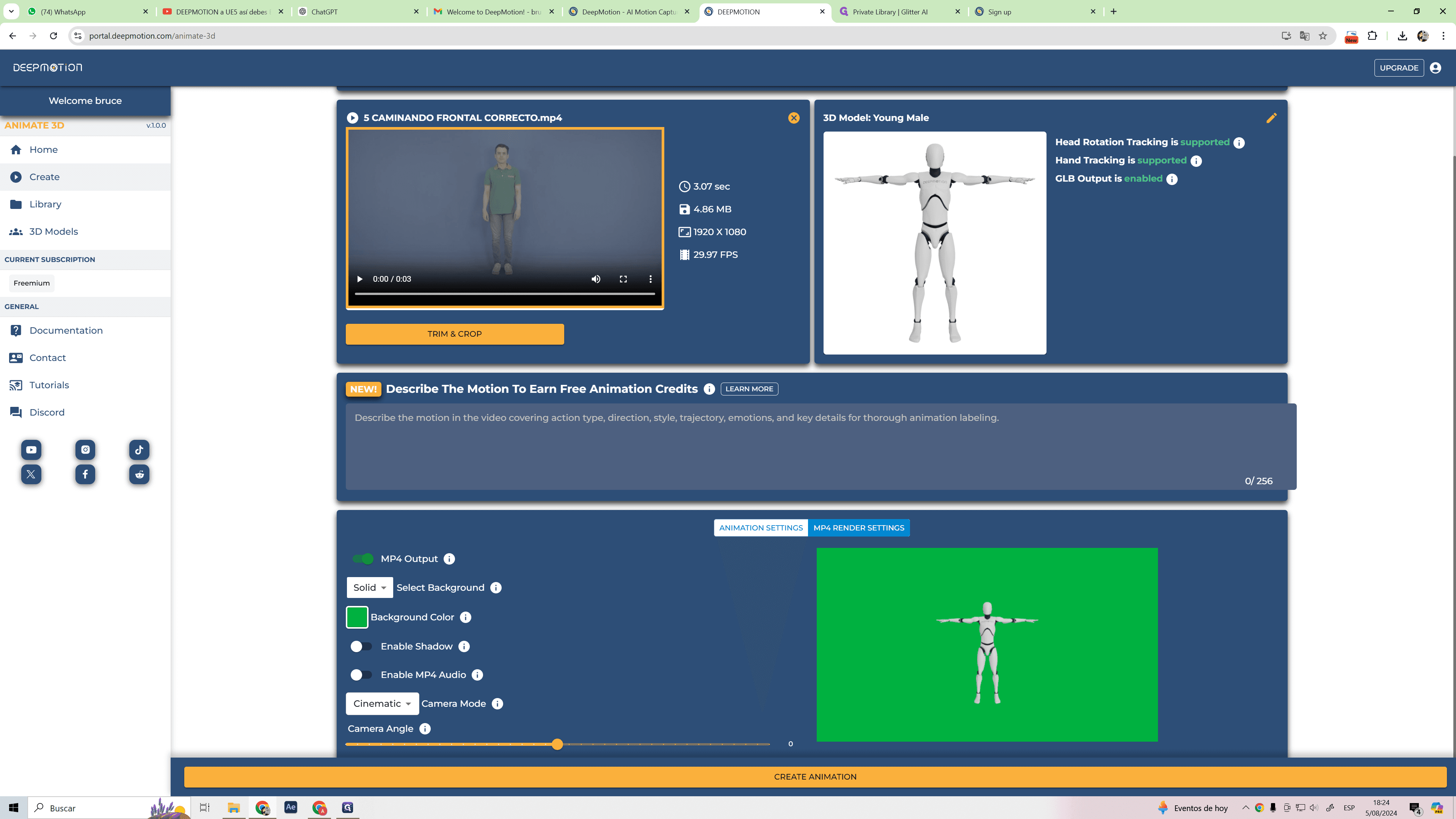Screen dimensions: 1456x819
Task: Open the user account profile icon
Action: pos(1436,68)
